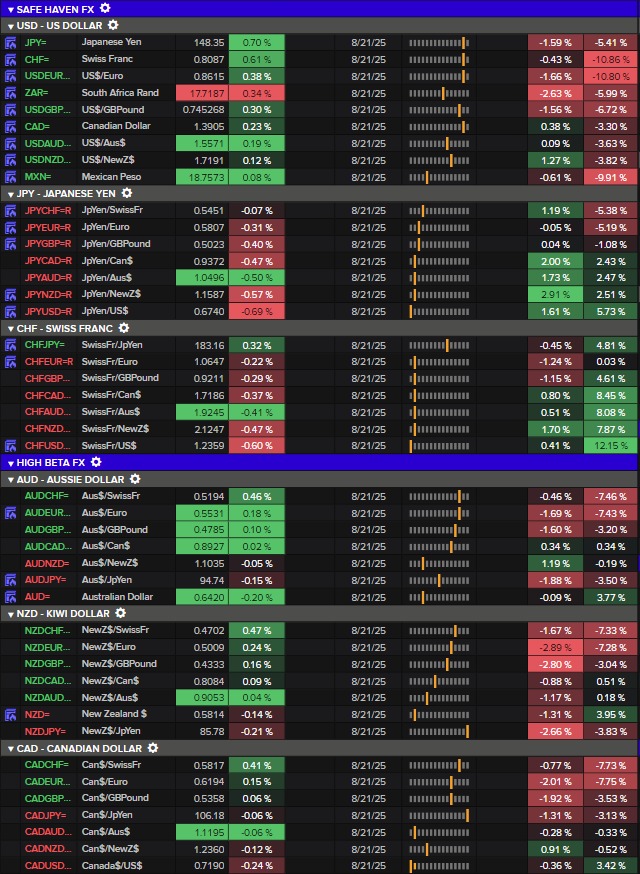Collapse the AUD - Aussie Dollar group
Screen dimensions: 640x874
[9, 479]
